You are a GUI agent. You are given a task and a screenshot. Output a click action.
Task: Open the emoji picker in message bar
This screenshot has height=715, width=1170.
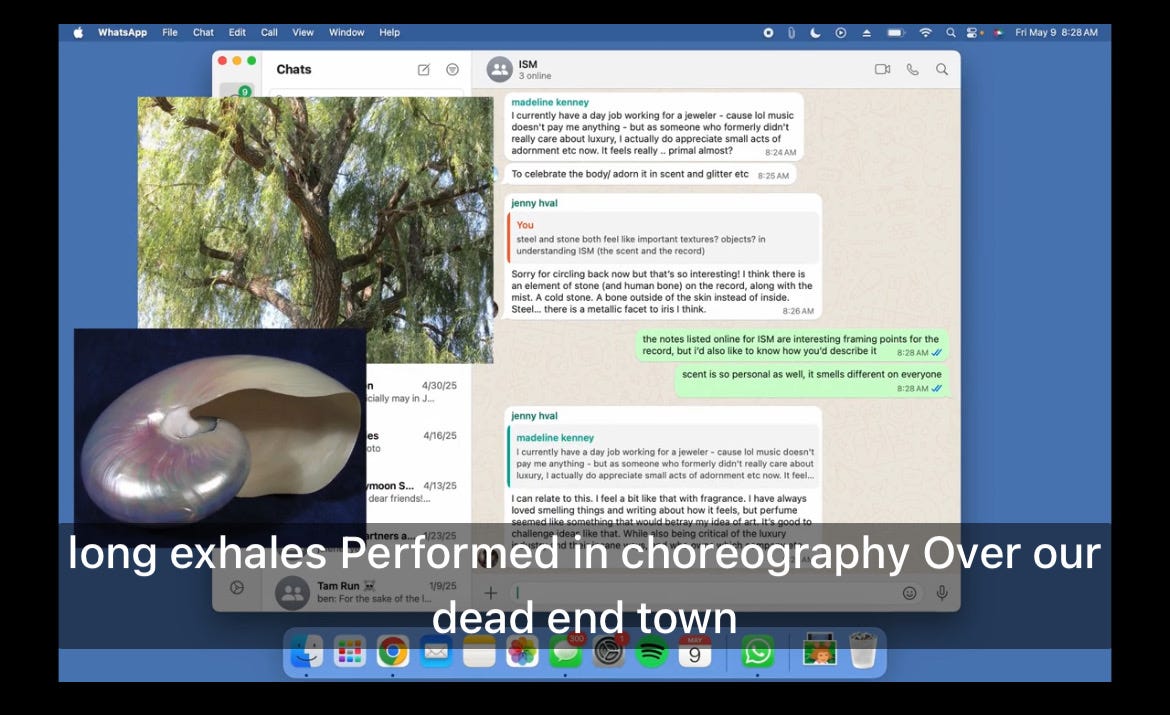(x=910, y=593)
